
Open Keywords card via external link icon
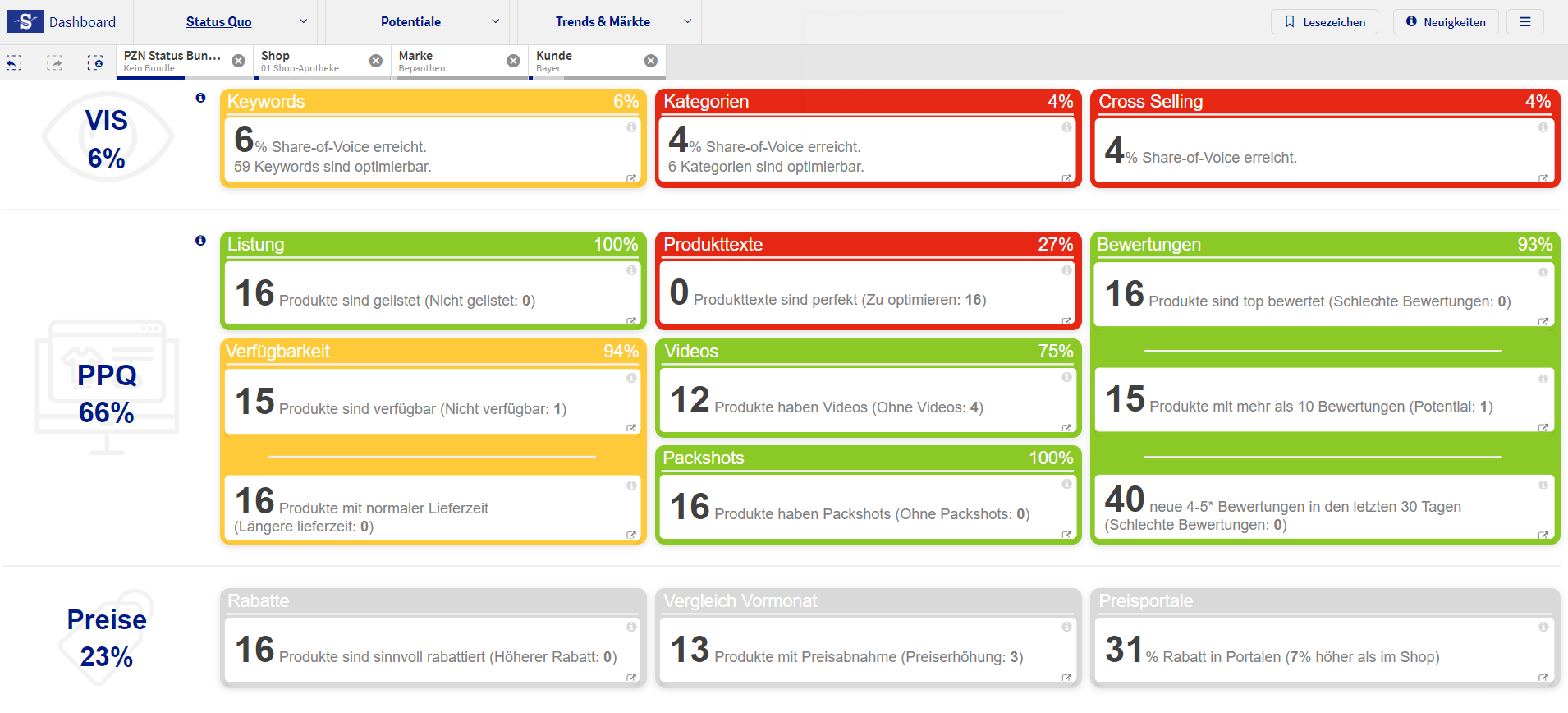point(631,178)
